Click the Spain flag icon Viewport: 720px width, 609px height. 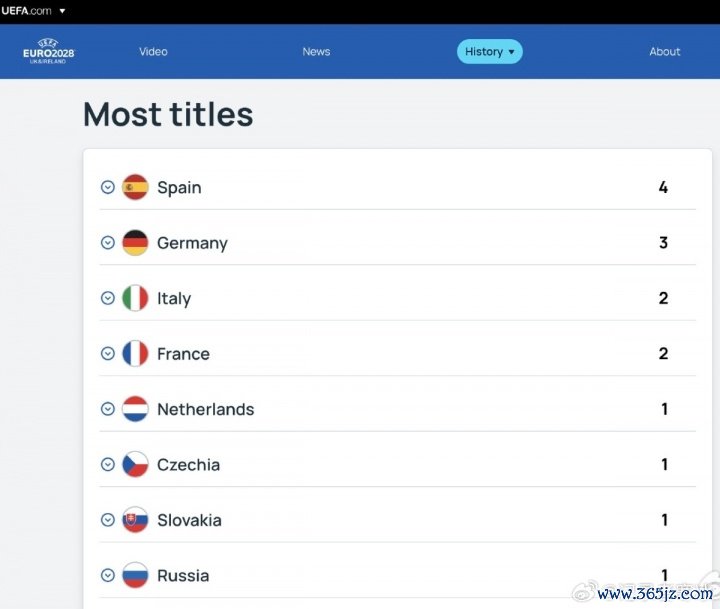(135, 187)
